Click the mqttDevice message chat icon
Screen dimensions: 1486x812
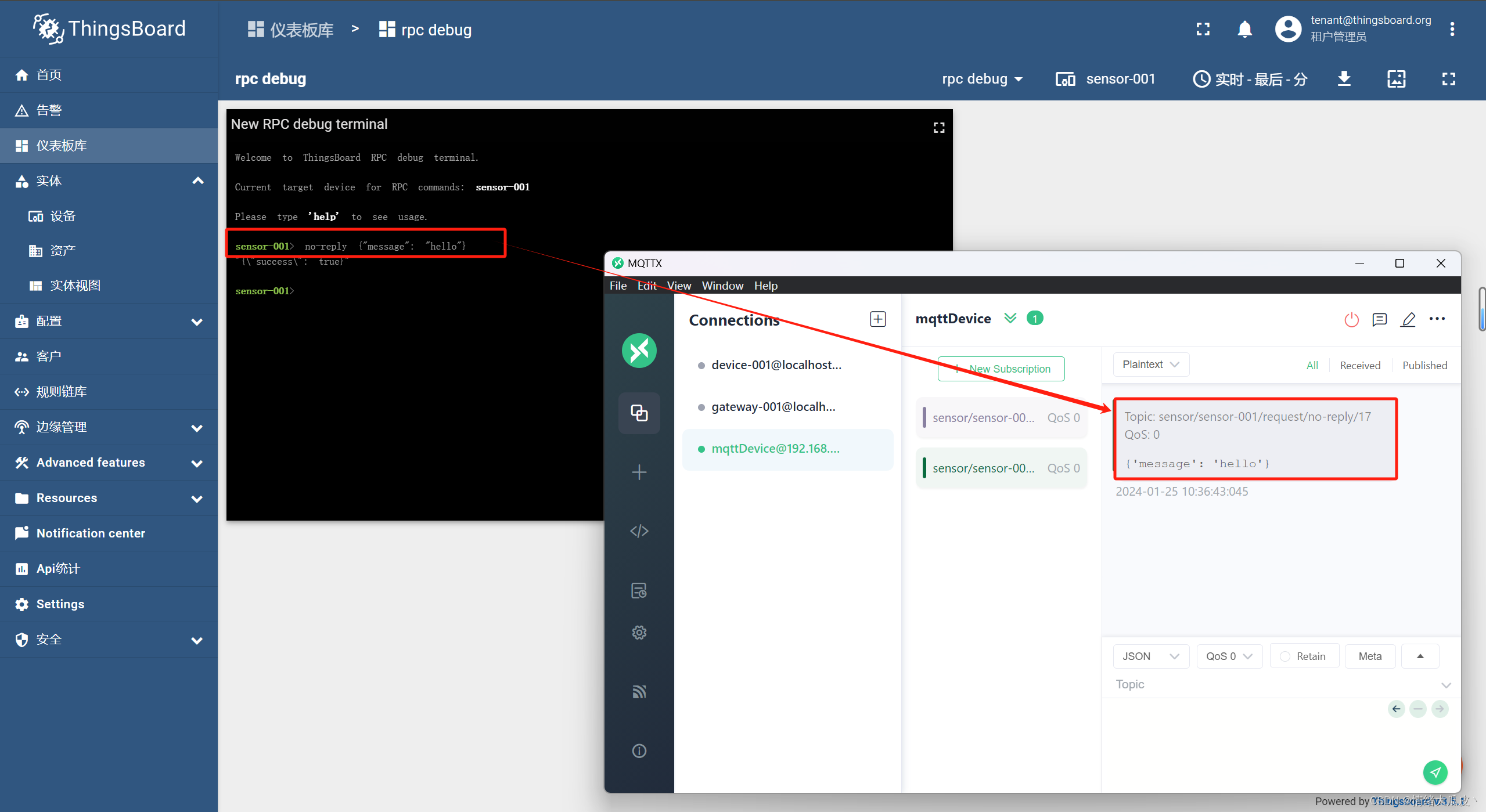pos(1379,319)
